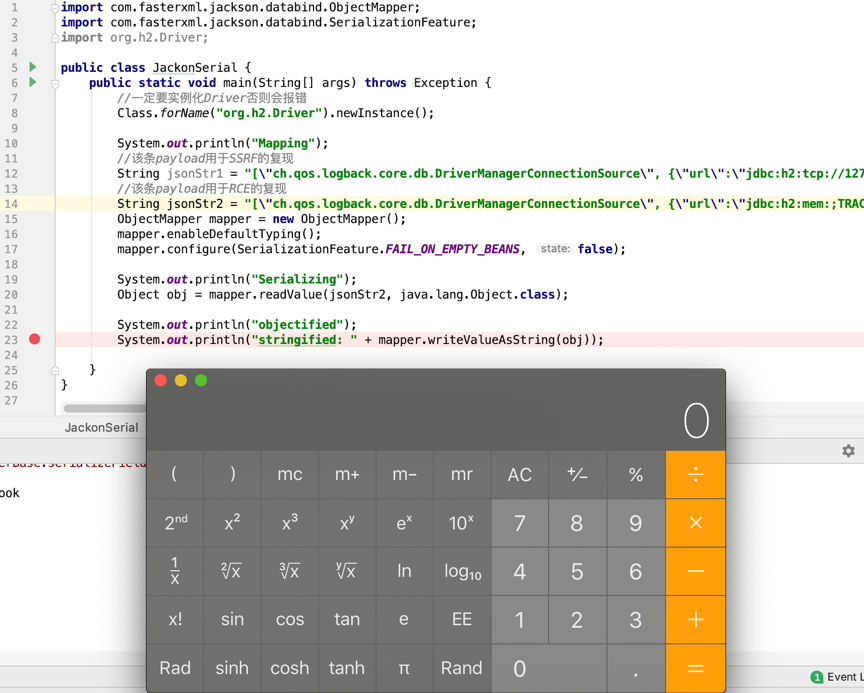This screenshot has height=693, width=864.
Task: Click the digit 9 key
Action: tap(636, 523)
